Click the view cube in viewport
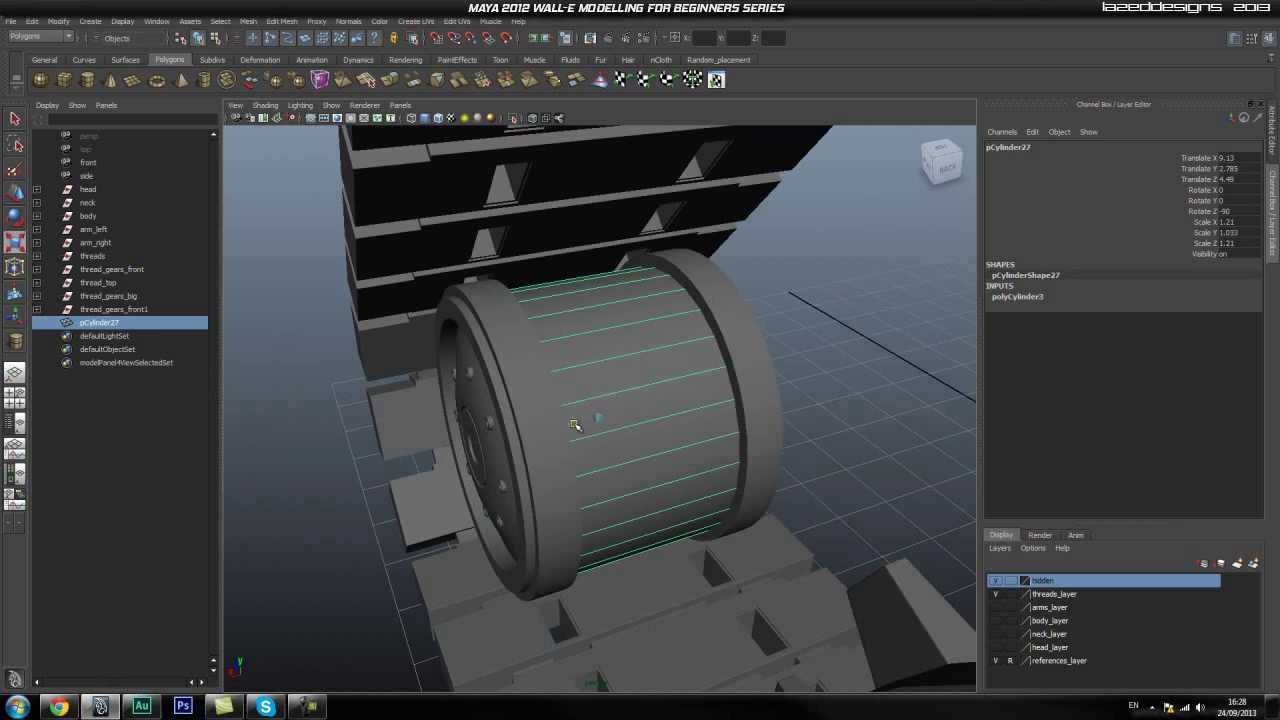This screenshot has height=720, width=1280. tap(942, 162)
